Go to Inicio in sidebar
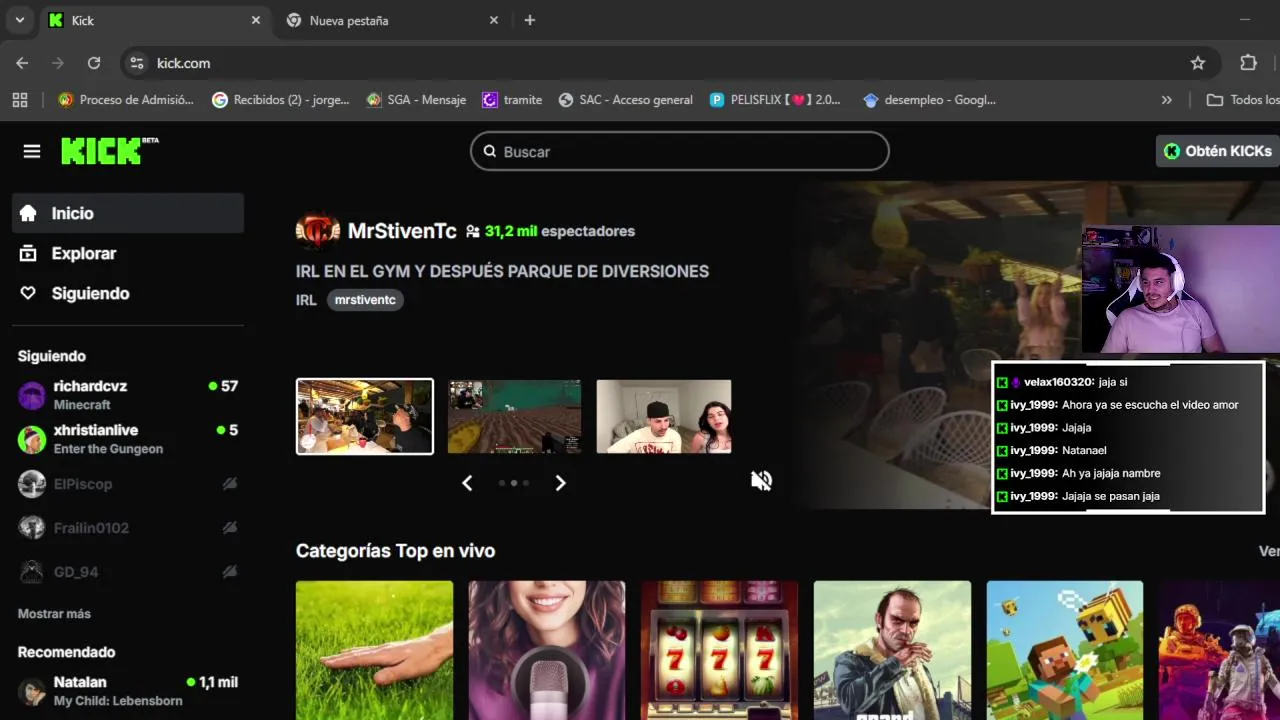 pos(128,213)
